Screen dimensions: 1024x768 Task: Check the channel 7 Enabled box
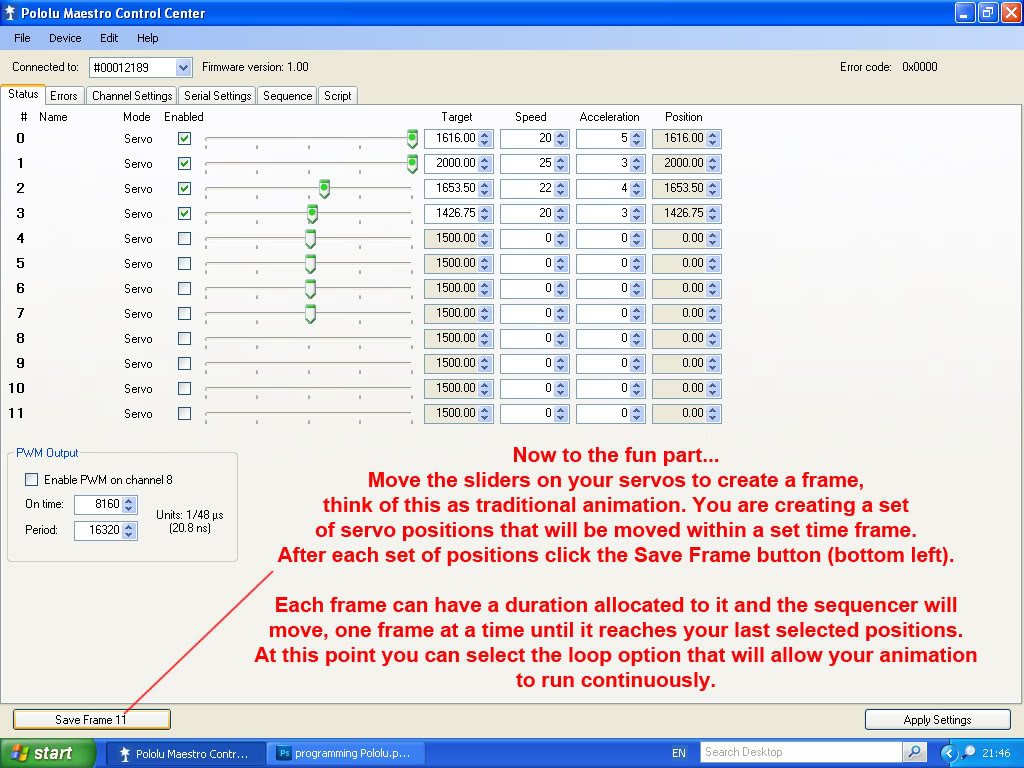[185, 313]
